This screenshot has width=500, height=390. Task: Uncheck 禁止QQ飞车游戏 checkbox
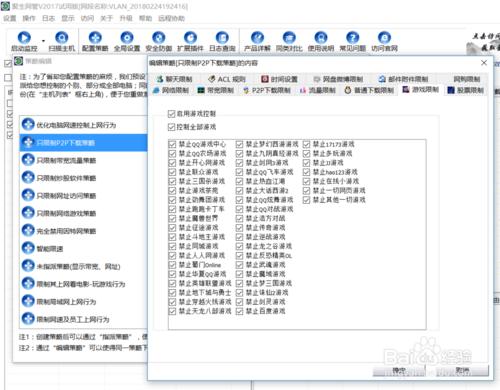(239, 172)
